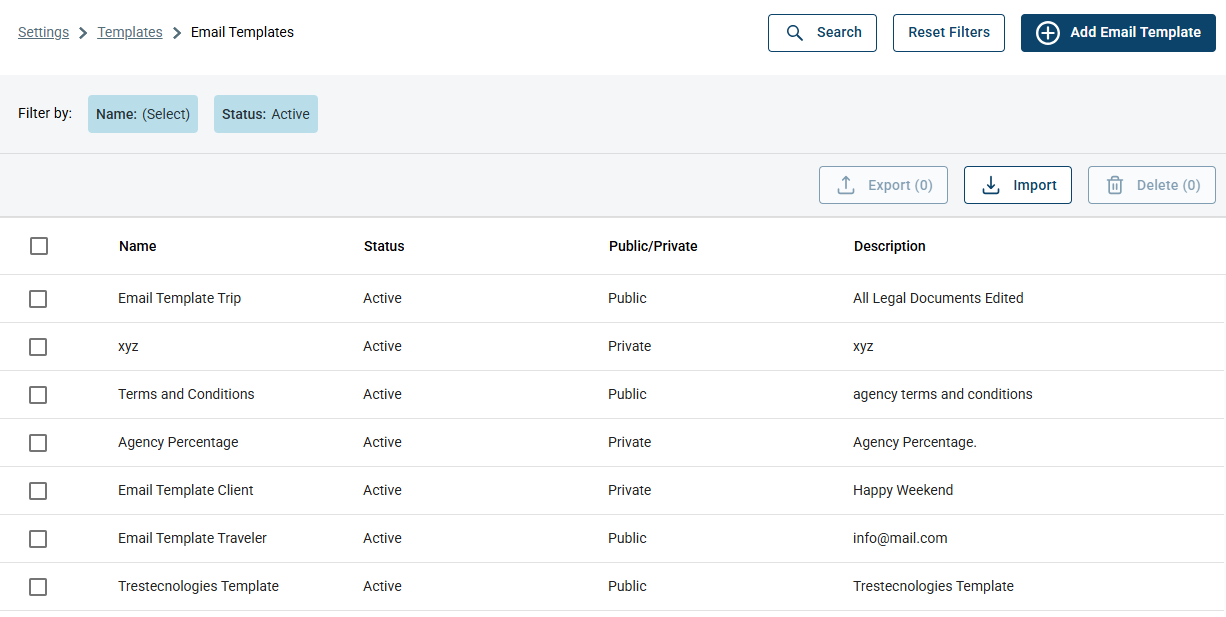The height and width of the screenshot is (617, 1226).
Task: Click 'agency terms and conditions' description
Action: coord(943,394)
